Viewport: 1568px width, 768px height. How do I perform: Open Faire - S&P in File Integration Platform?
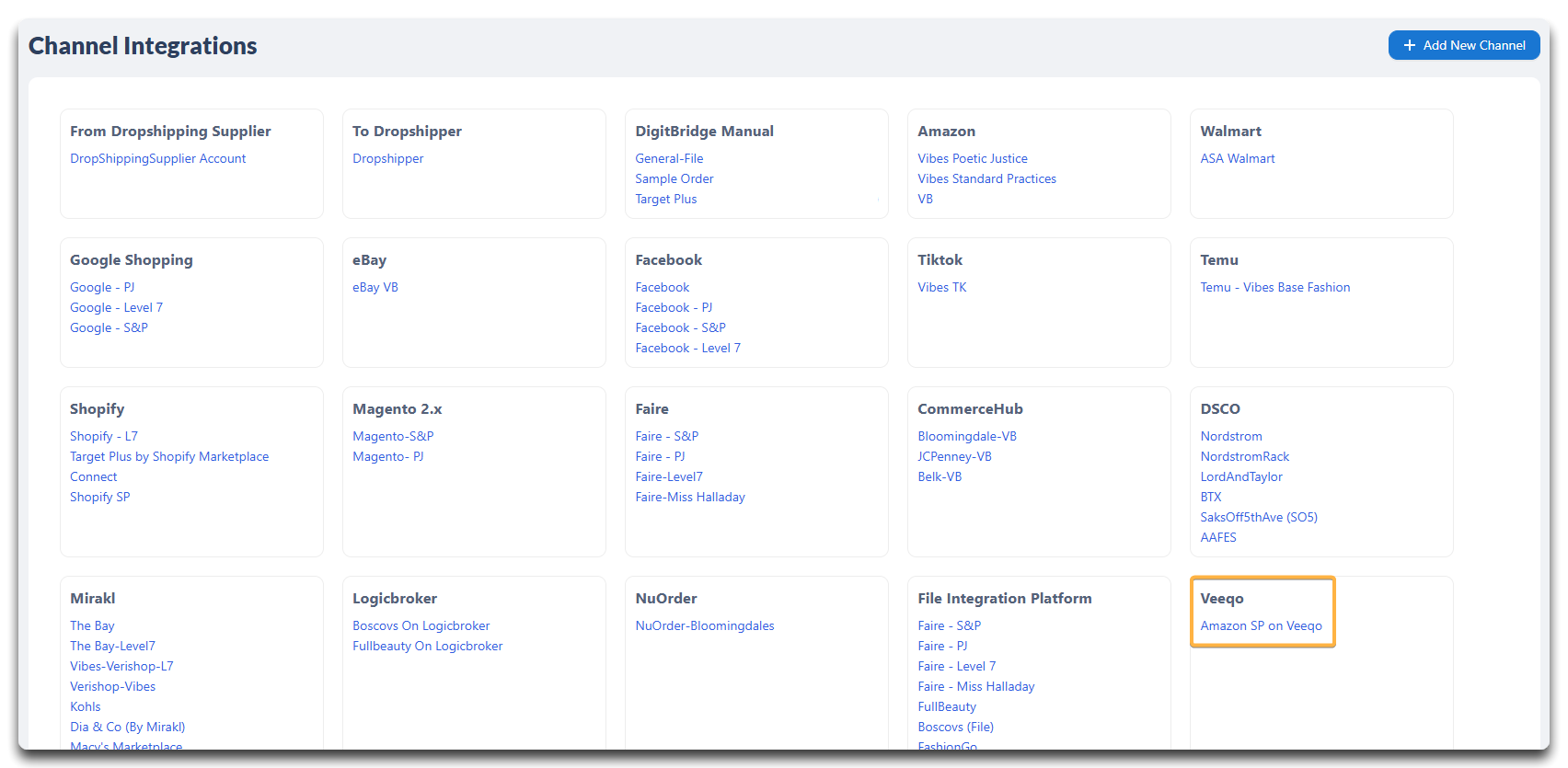[950, 625]
